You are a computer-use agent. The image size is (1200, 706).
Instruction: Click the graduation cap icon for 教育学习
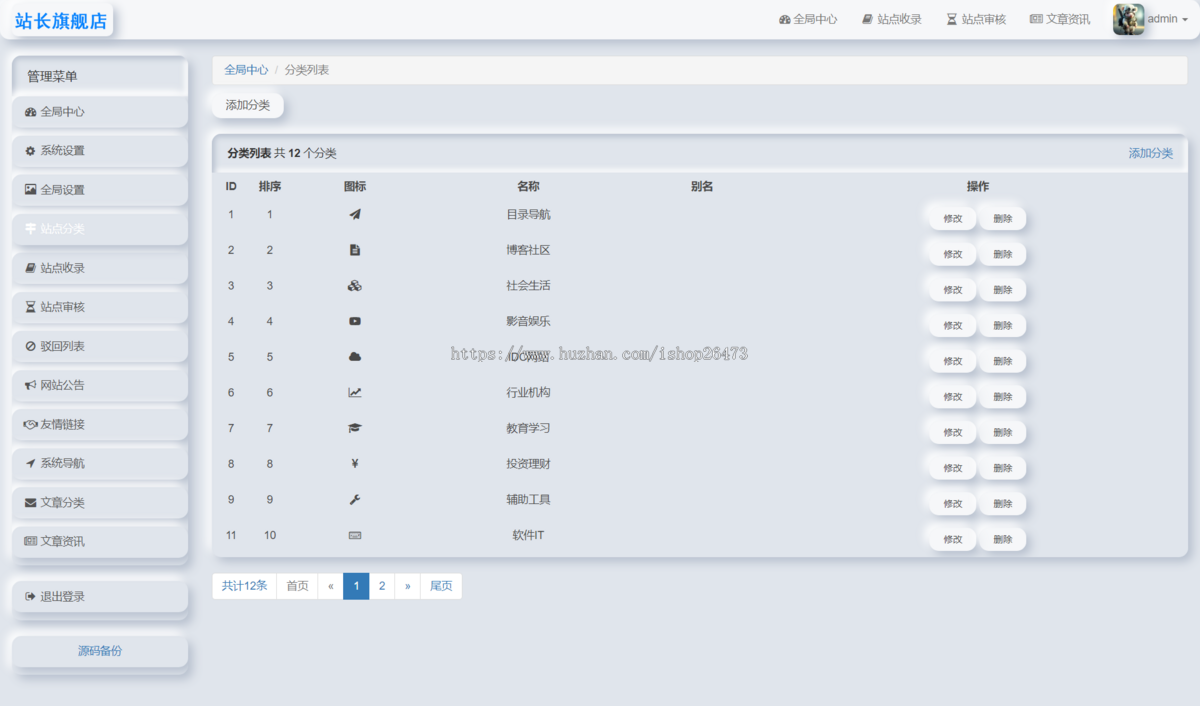coord(355,428)
